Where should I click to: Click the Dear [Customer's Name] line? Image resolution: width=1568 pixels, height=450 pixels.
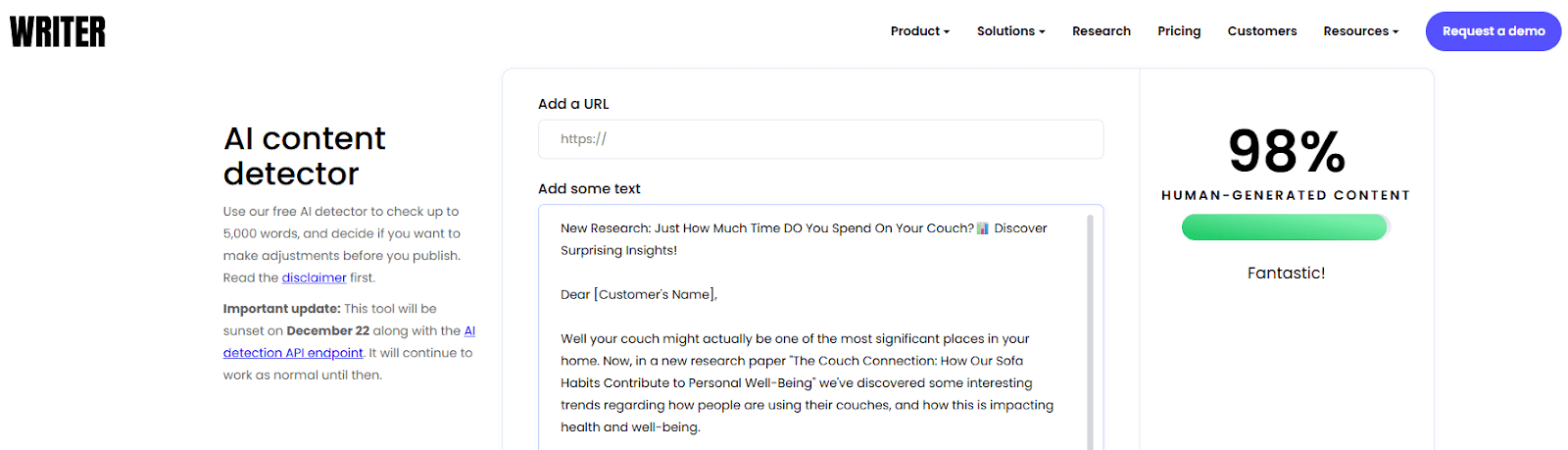(639, 294)
